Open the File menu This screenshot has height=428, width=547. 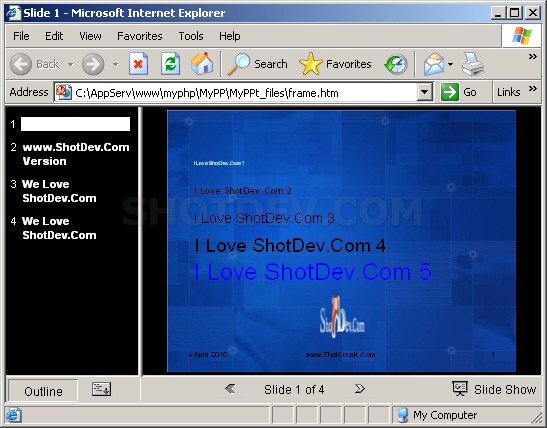(21, 36)
